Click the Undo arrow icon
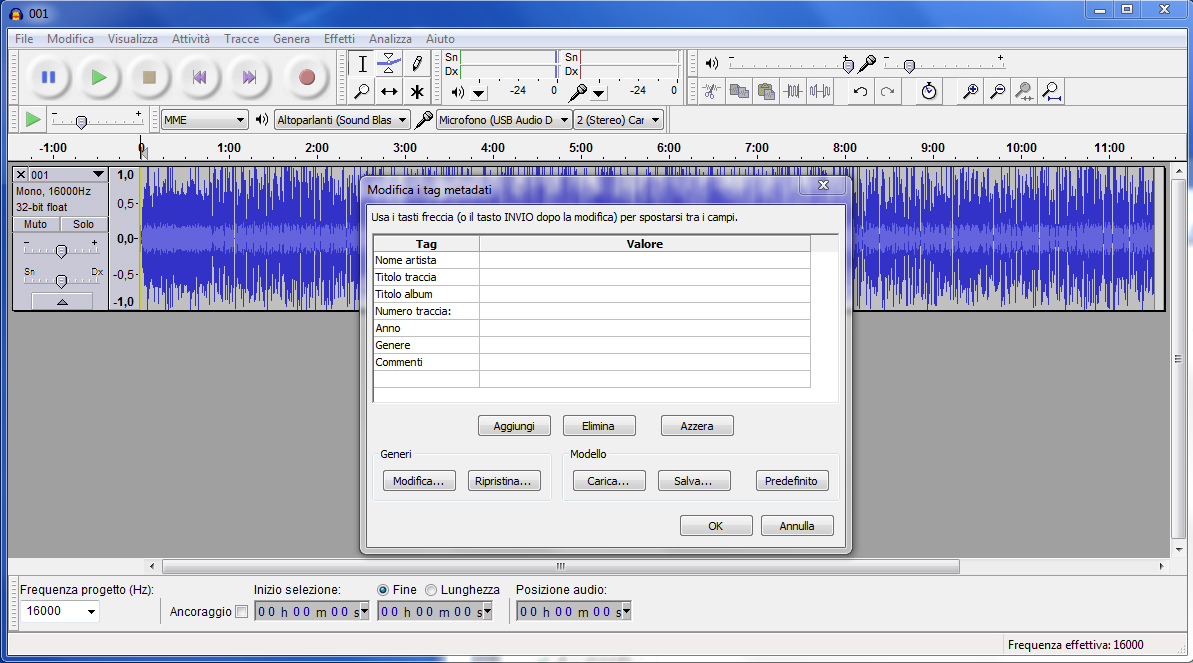The height and width of the screenshot is (663, 1193). click(x=860, y=92)
